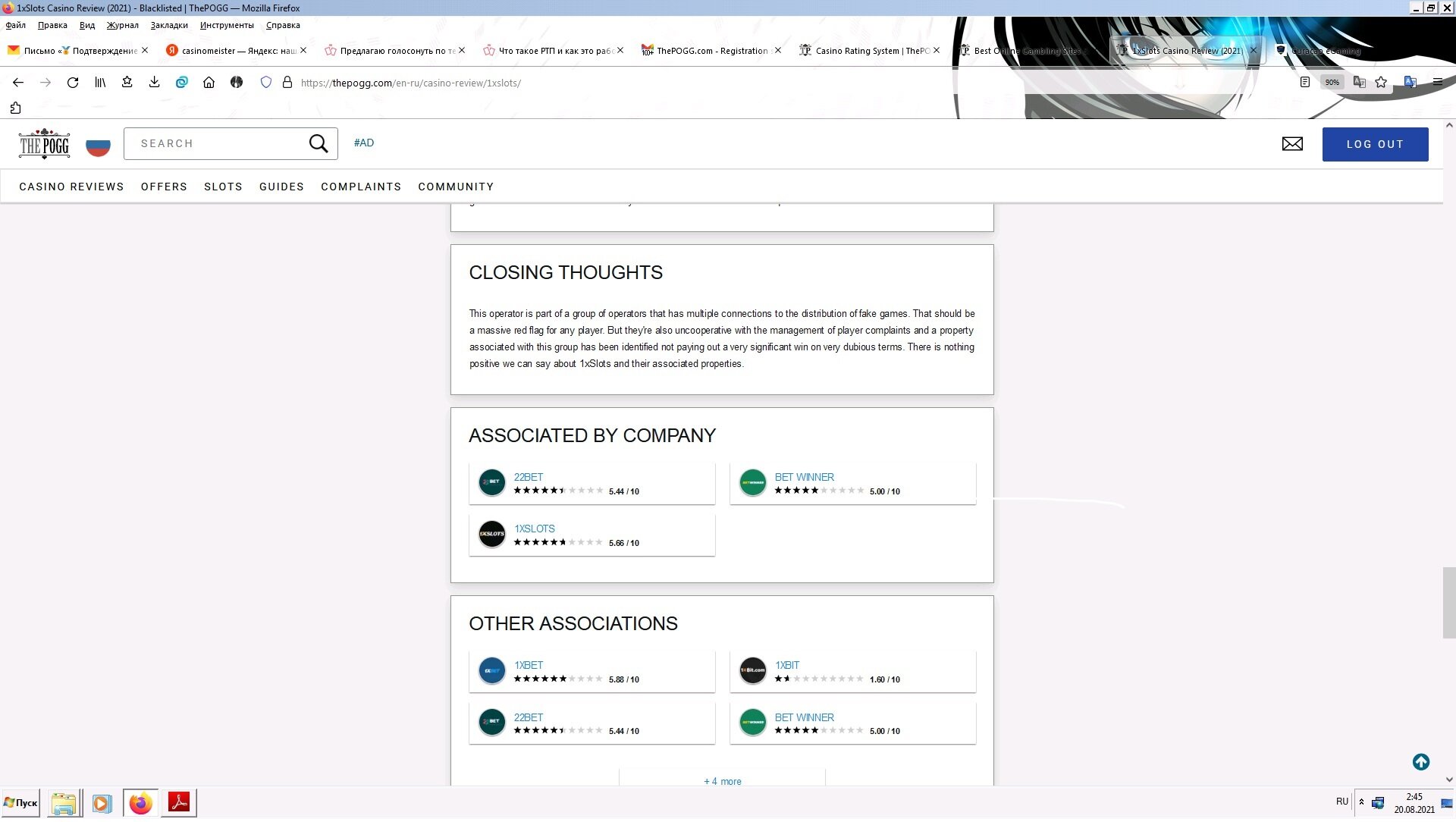This screenshot has height=822, width=1456.
Task: Click the Russian flag language selector
Action: pyautogui.click(x=98, y=146)
